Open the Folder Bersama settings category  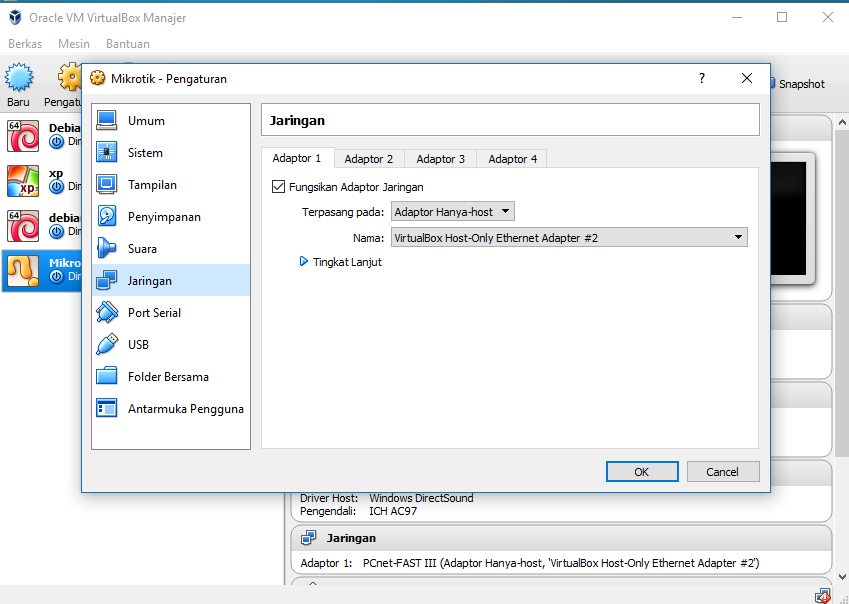click(171, 376)
